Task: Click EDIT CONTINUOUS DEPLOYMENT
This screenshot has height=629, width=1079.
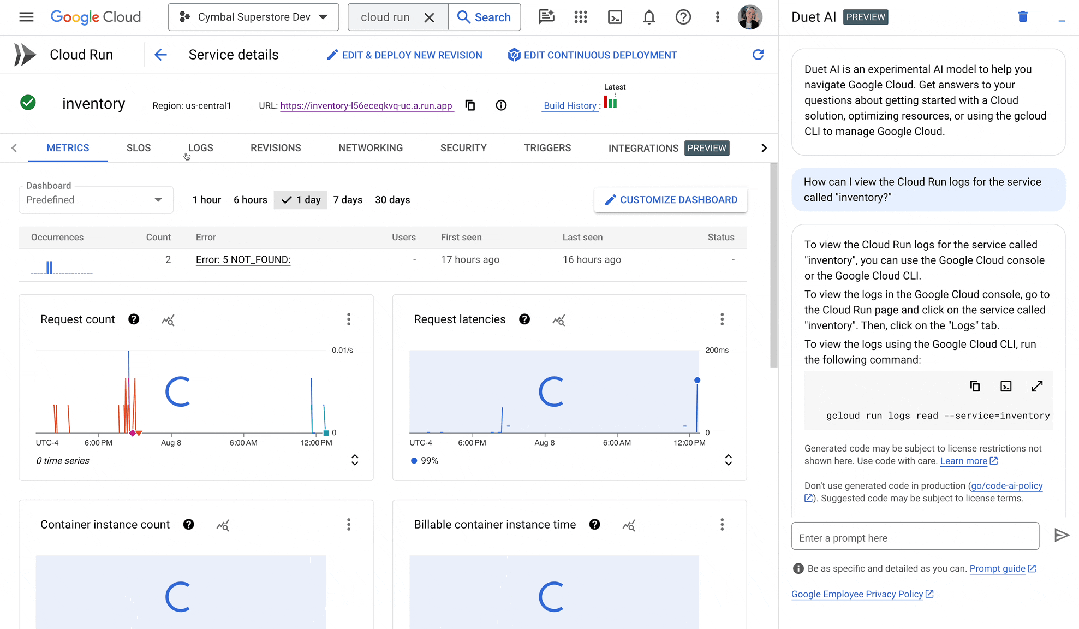Action: click(592, 55)
